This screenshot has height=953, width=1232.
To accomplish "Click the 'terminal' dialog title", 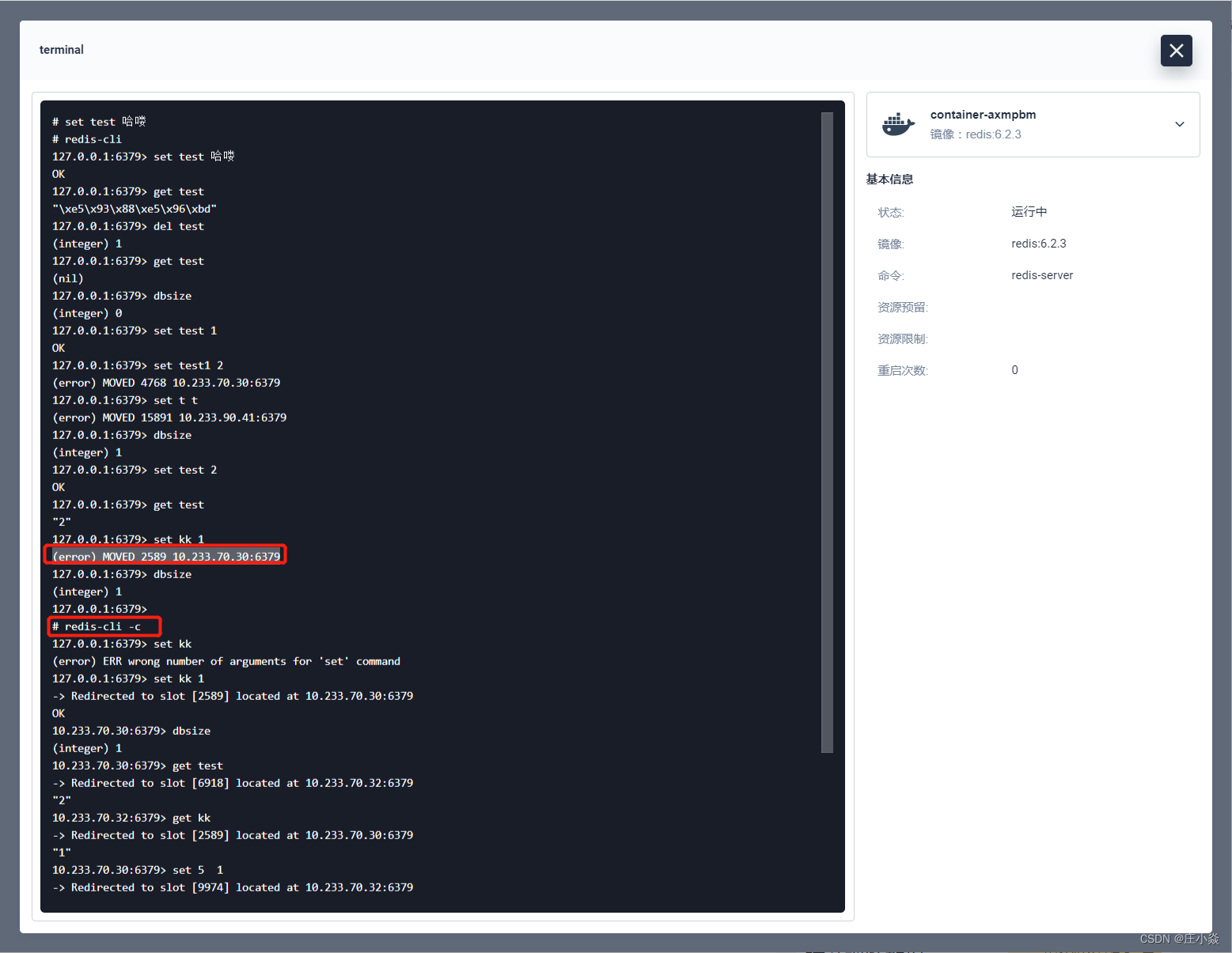I will tap(62, 50).
